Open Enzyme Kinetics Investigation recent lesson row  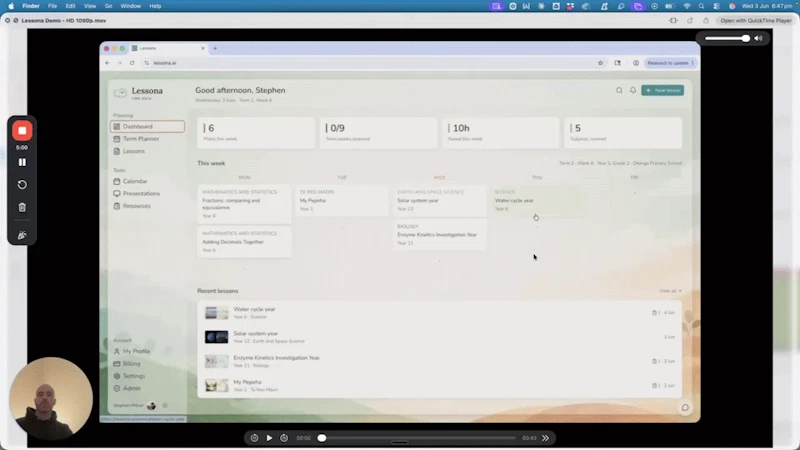[x=439, y=361]
